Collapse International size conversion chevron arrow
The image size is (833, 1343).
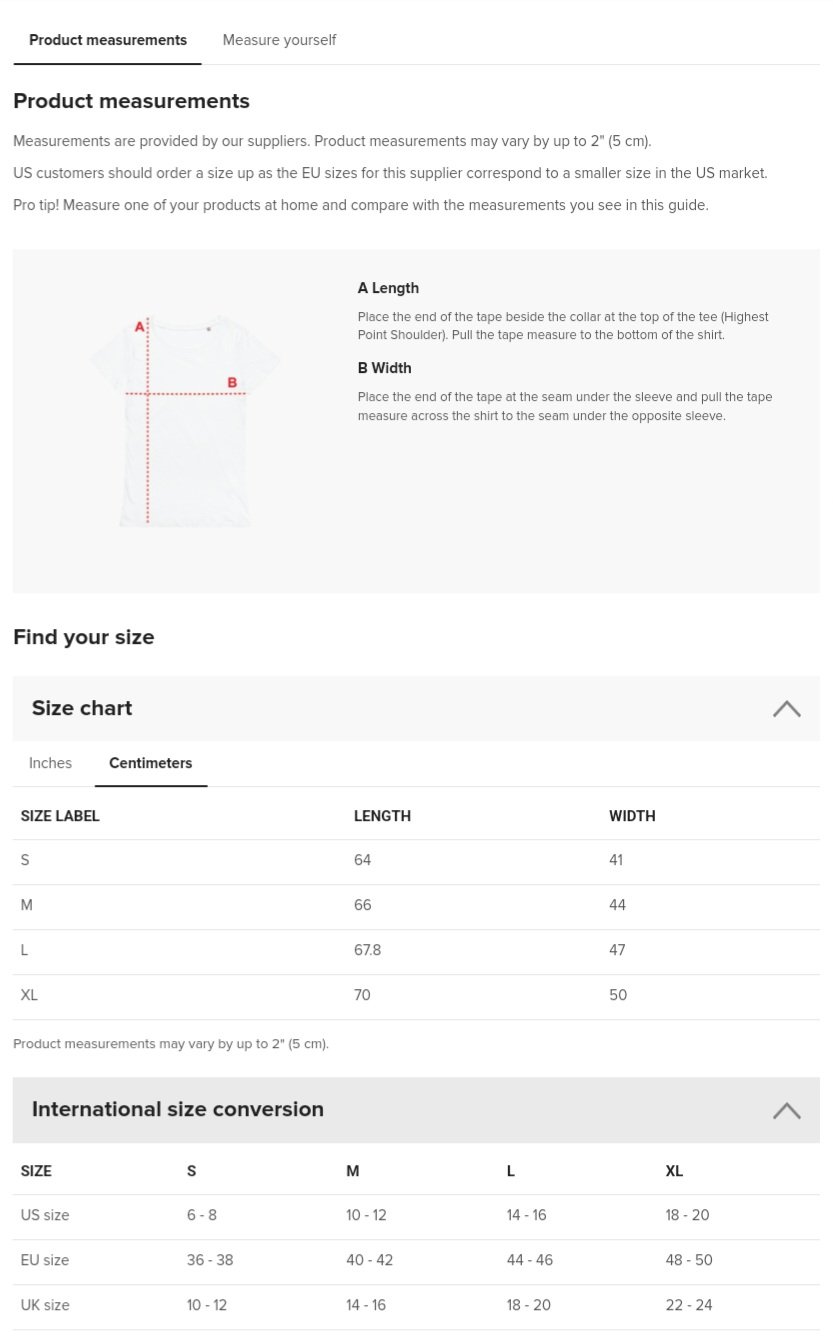tap(786, 1110)
